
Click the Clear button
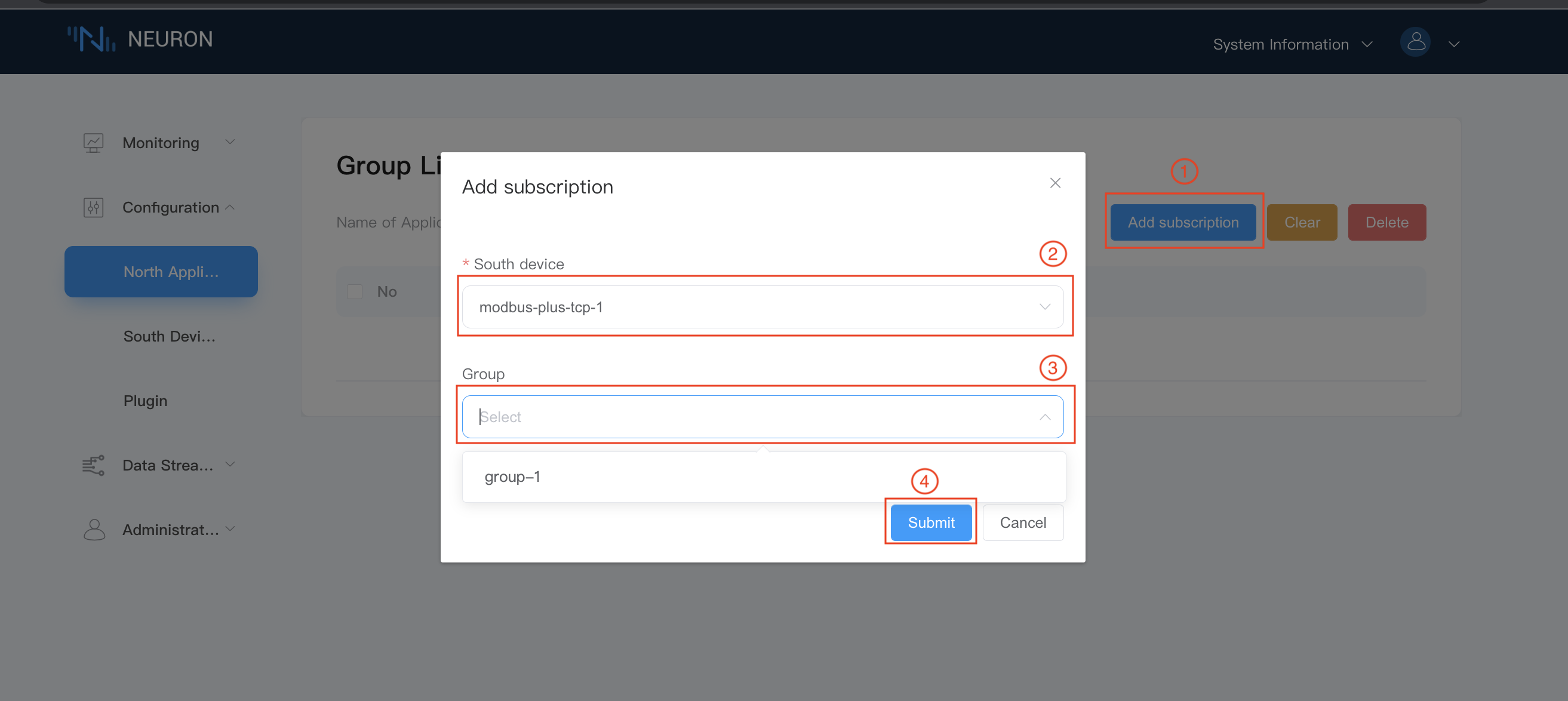click(x=1300, y=222)
